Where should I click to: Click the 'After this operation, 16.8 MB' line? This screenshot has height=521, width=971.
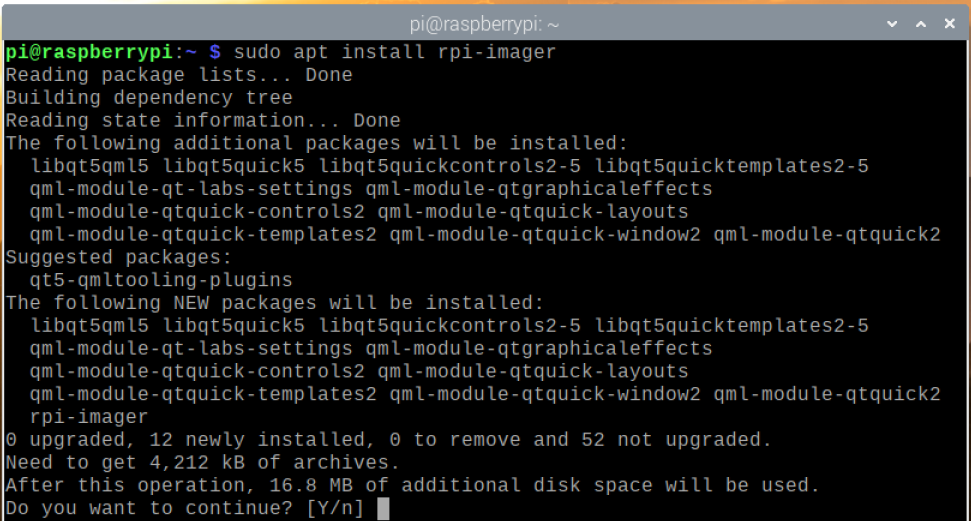412,486
